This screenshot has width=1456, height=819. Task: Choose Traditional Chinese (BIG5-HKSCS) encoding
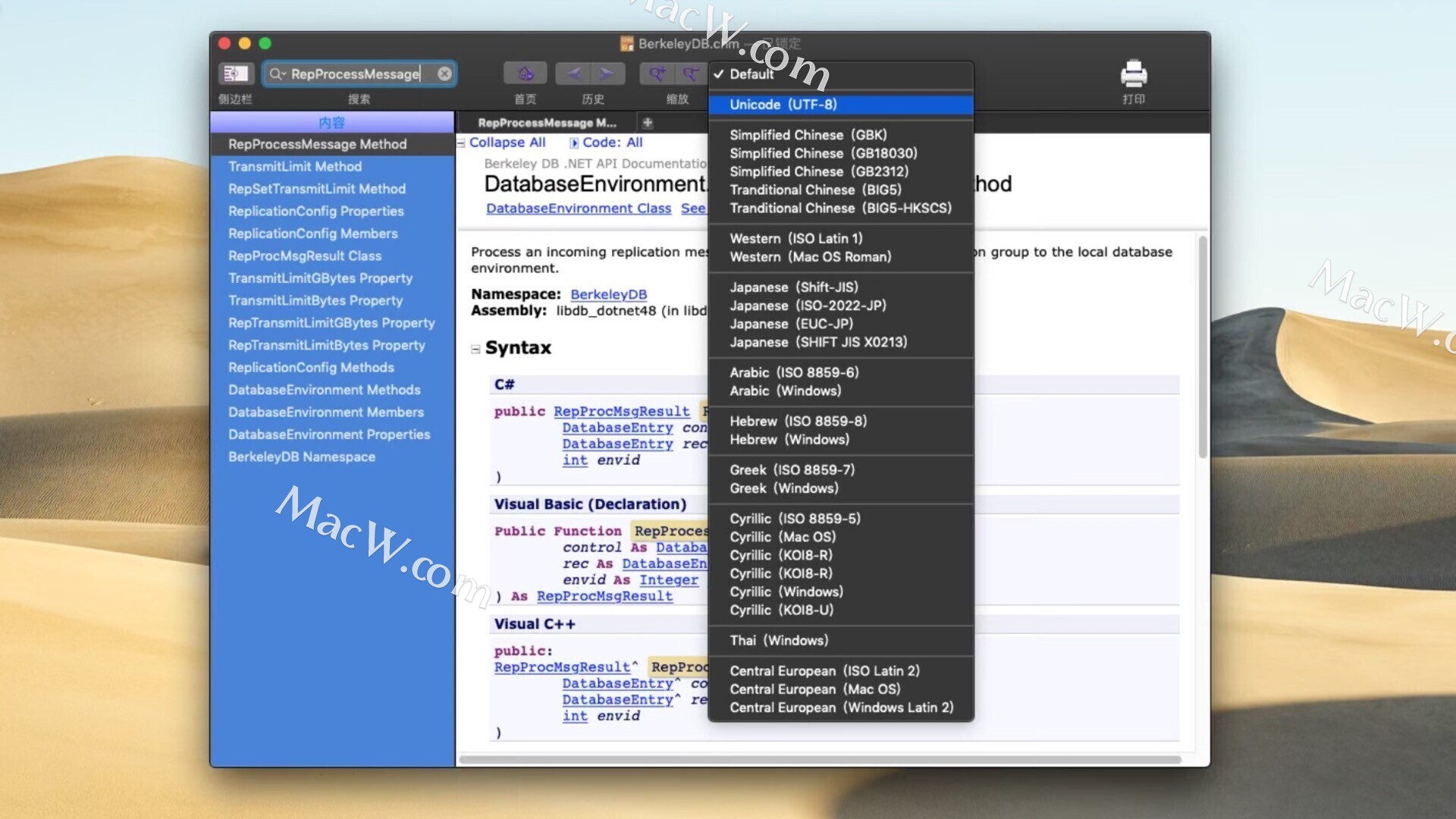(841, 208)
